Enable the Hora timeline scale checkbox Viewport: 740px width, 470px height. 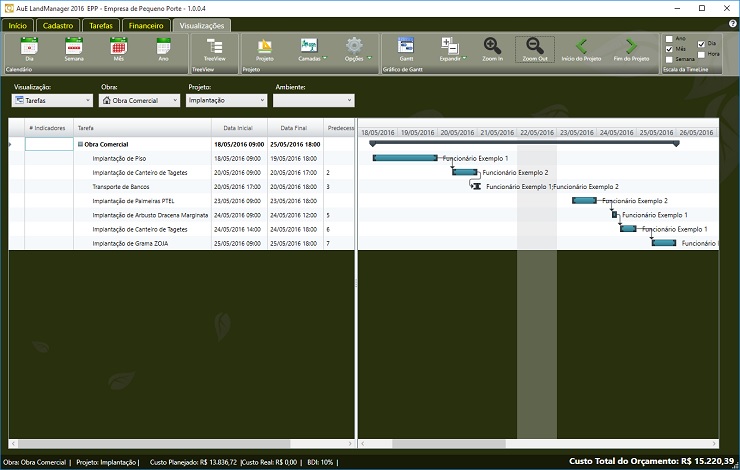[701, 54]
